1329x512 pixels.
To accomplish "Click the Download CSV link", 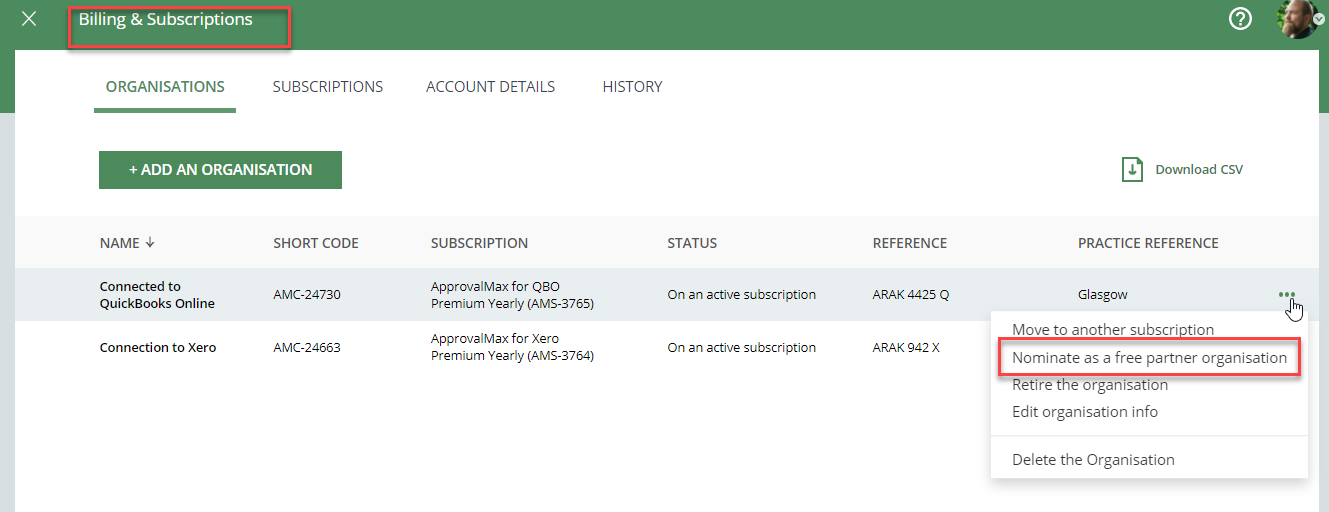I will click(x=1199, y=170).
